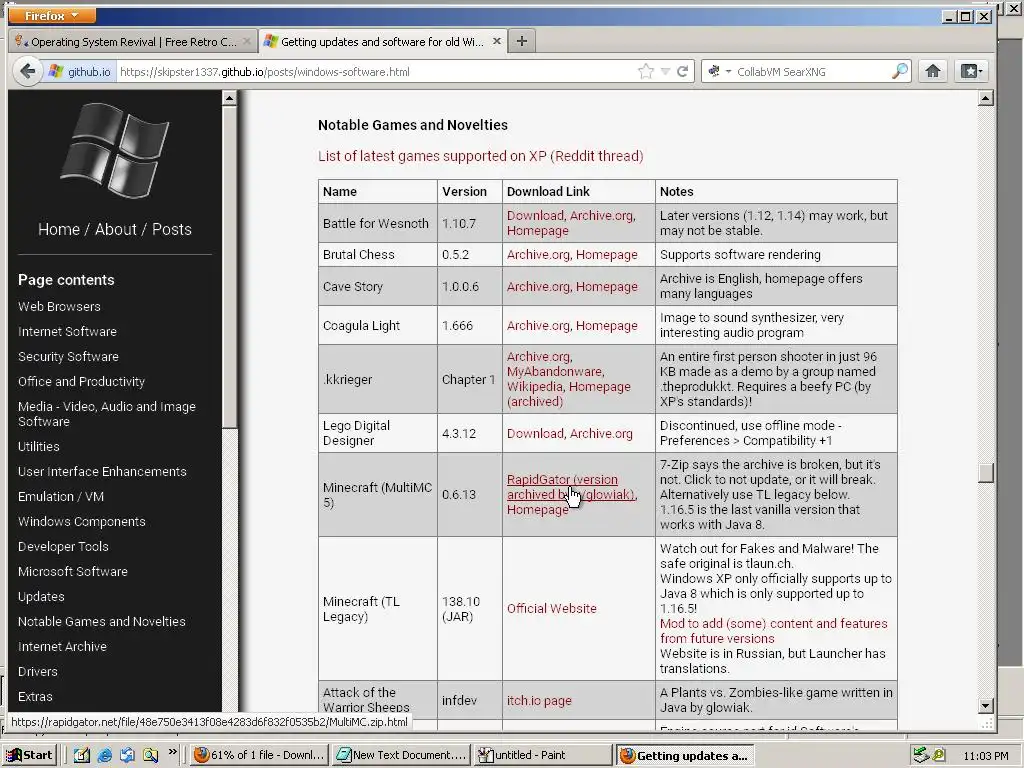This screenshot has height=768, width=1024.
Task: Switch to untitled - Paint taskbar window
Action: point(543,755)
